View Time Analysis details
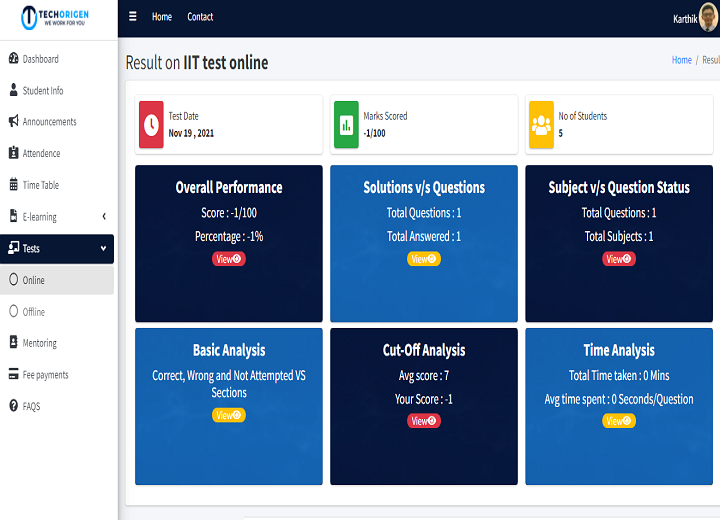Viewport: 720px width, 520px height. (618, 421)
